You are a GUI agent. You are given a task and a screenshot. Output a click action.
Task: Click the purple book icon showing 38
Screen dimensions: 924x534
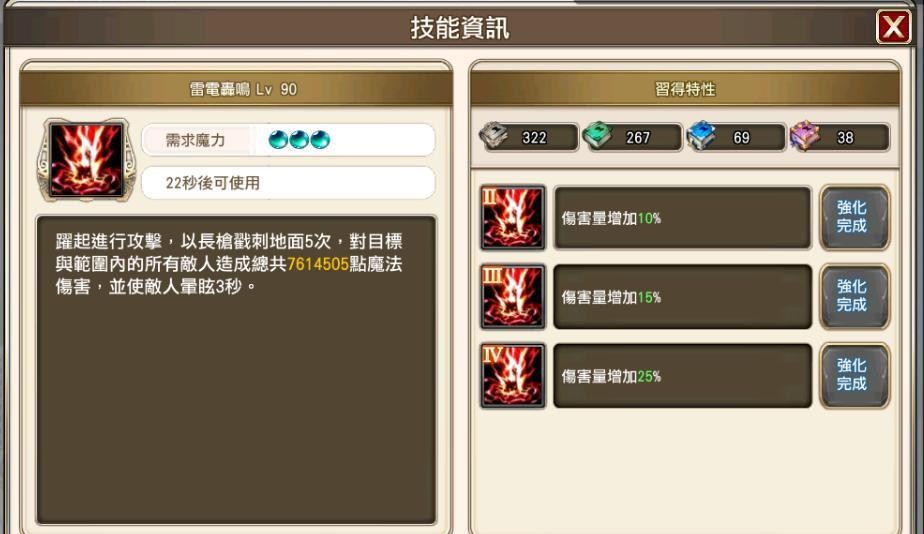point(805,136)
